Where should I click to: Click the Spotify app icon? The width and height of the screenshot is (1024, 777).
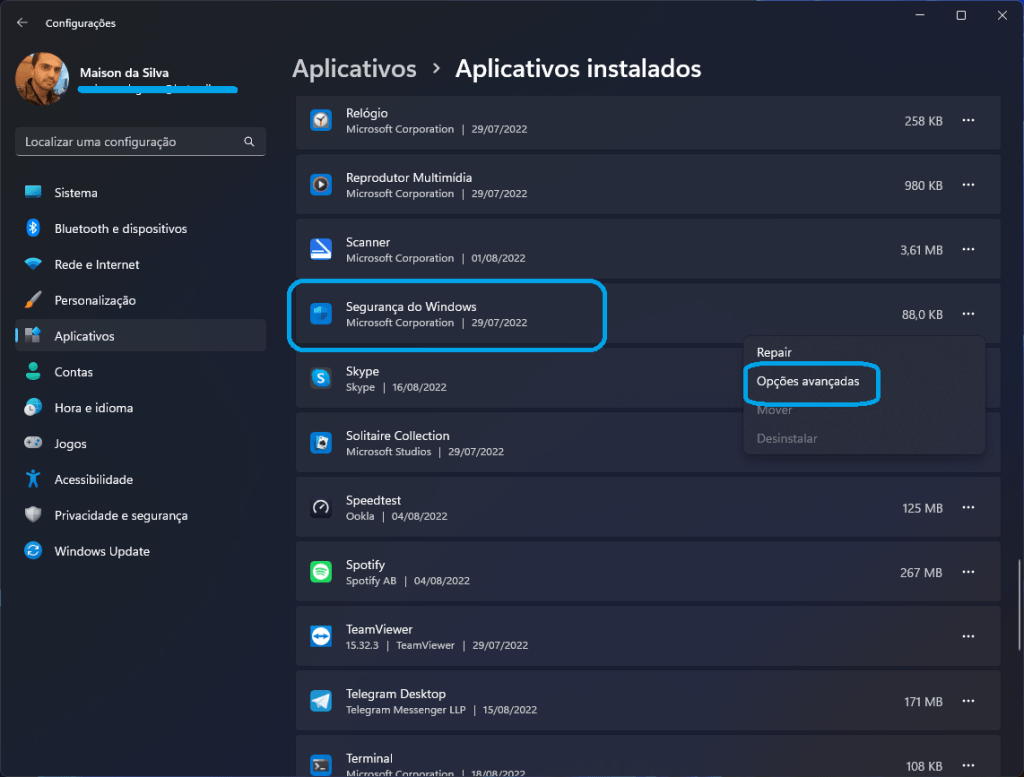[x=321, y=573]
